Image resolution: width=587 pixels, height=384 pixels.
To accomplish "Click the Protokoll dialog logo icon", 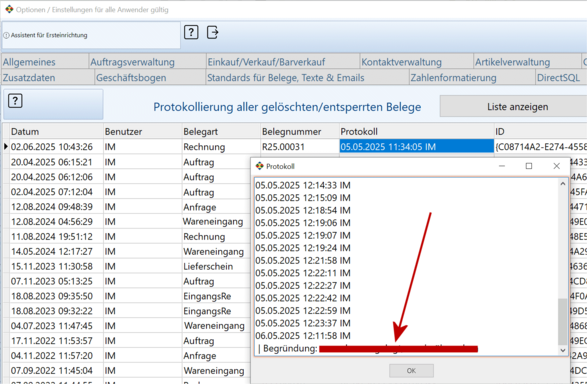I will pyautogui.click(x=259, y=166).
